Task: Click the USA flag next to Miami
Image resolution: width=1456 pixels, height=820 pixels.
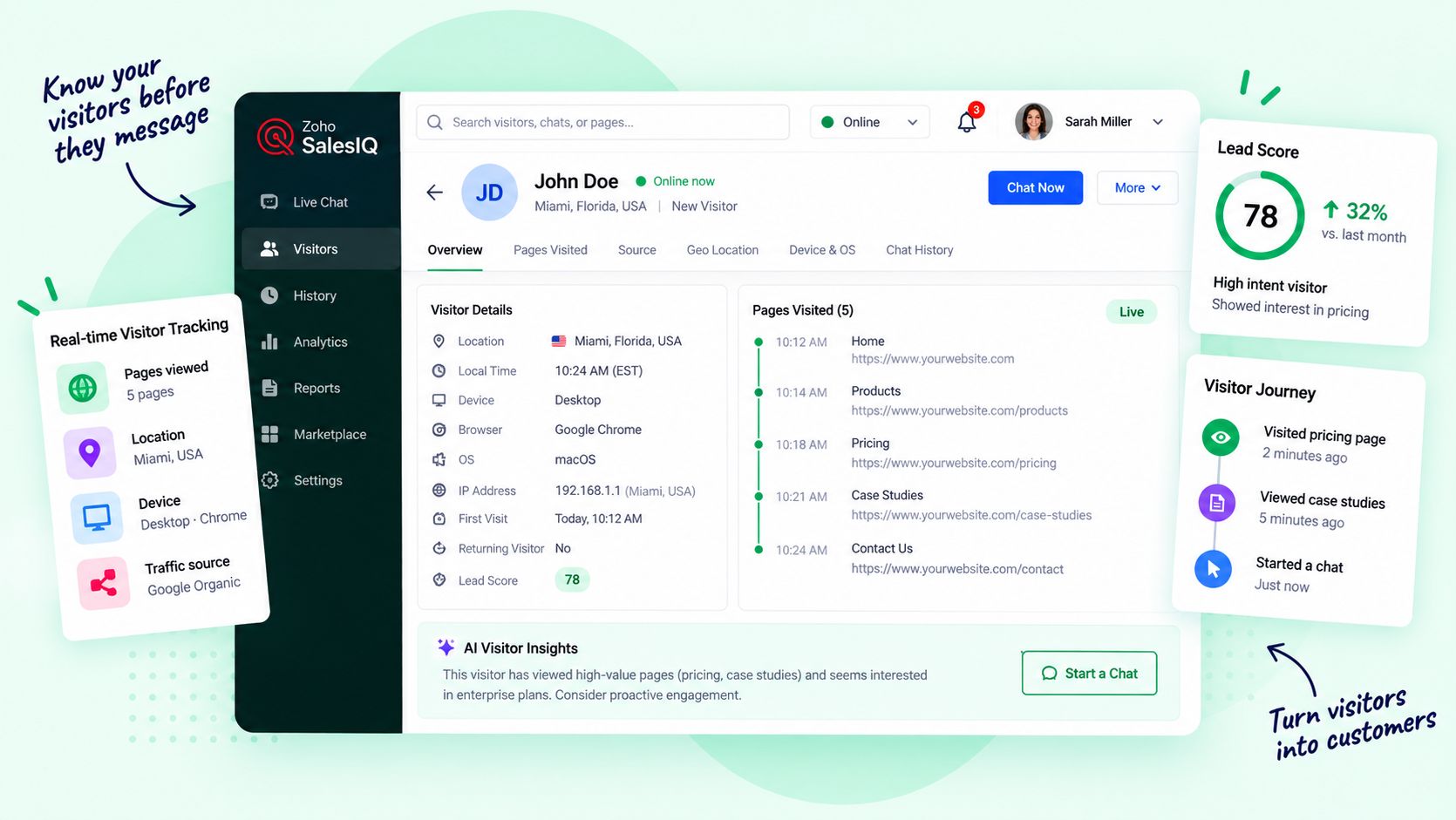Action: tap(559, 342)
